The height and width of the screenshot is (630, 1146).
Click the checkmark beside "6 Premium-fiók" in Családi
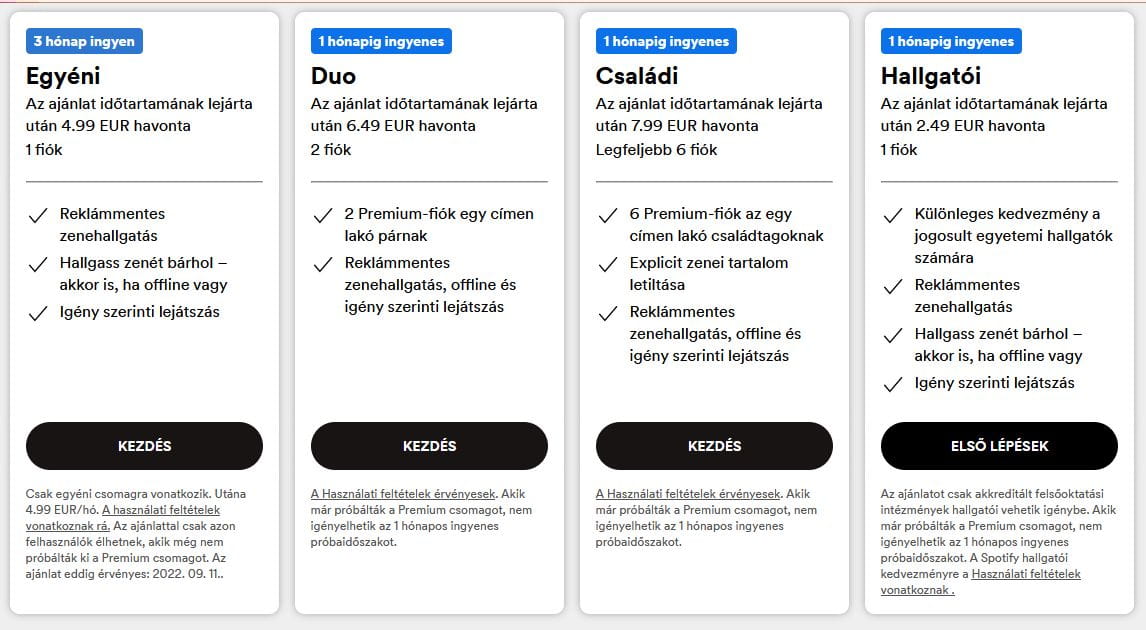coord(607,214)
